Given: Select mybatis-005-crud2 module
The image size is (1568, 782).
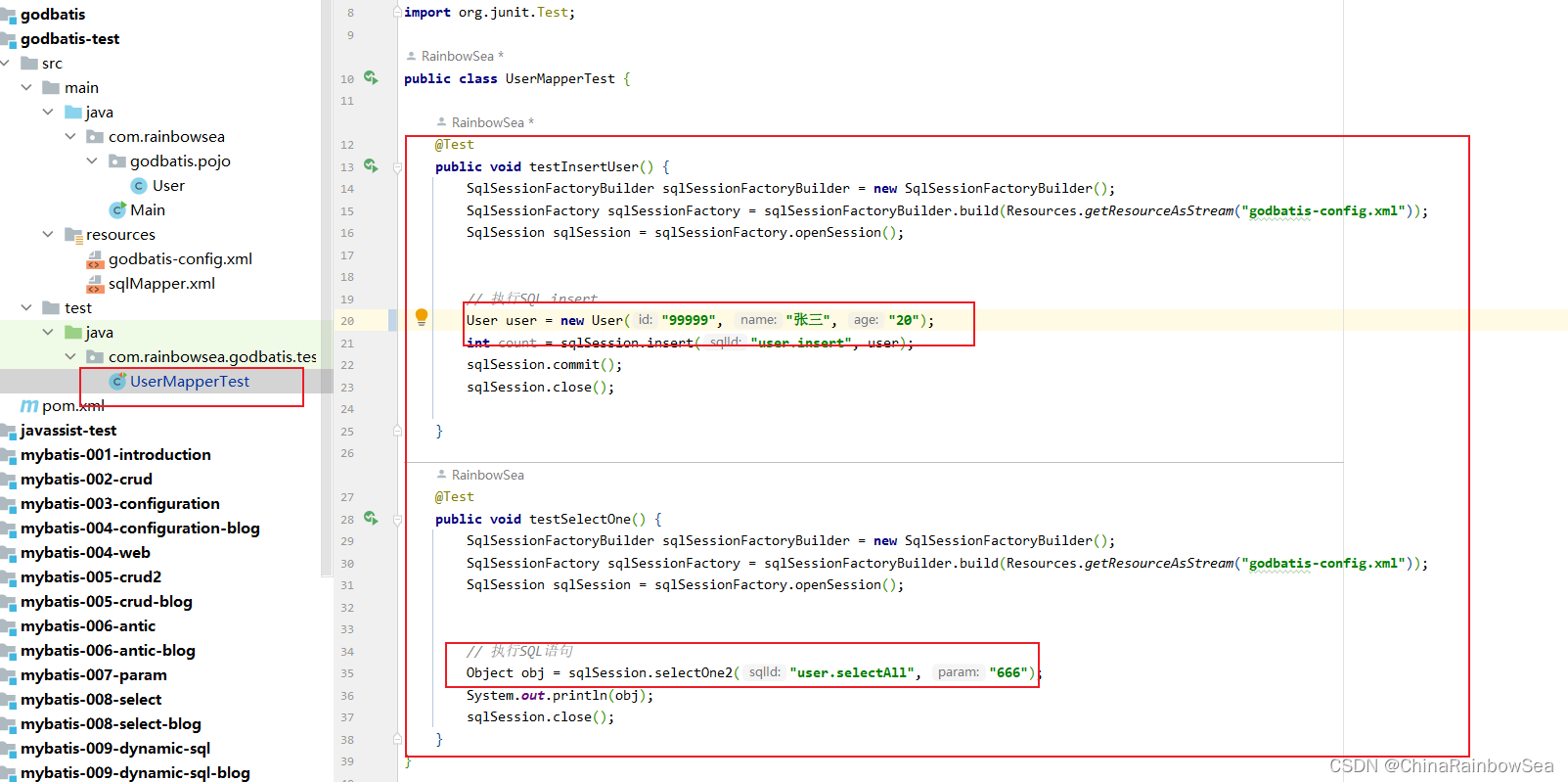Looking at the screenshot, I should click(91, 577).
